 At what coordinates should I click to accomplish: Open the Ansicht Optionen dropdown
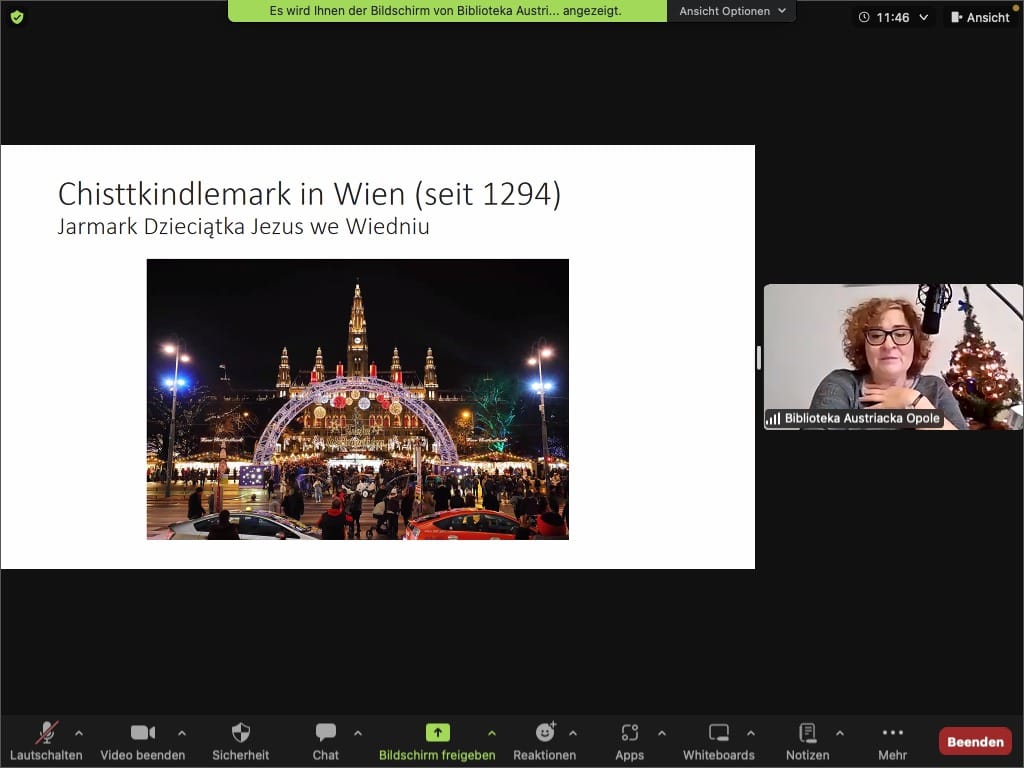[731, 11]
